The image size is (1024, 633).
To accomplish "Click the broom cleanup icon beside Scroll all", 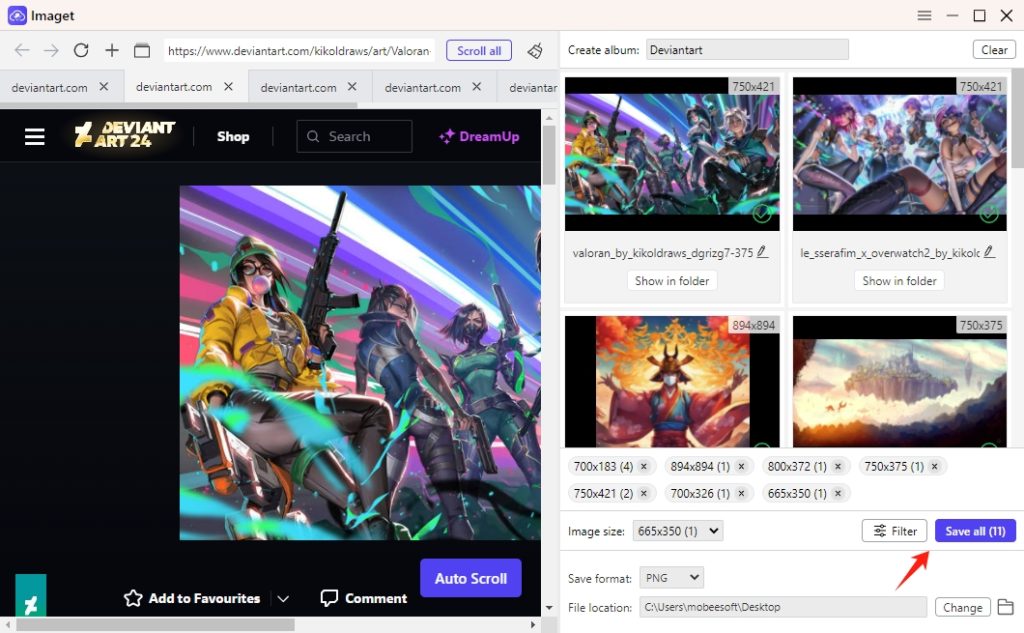I will pos(532,50).
